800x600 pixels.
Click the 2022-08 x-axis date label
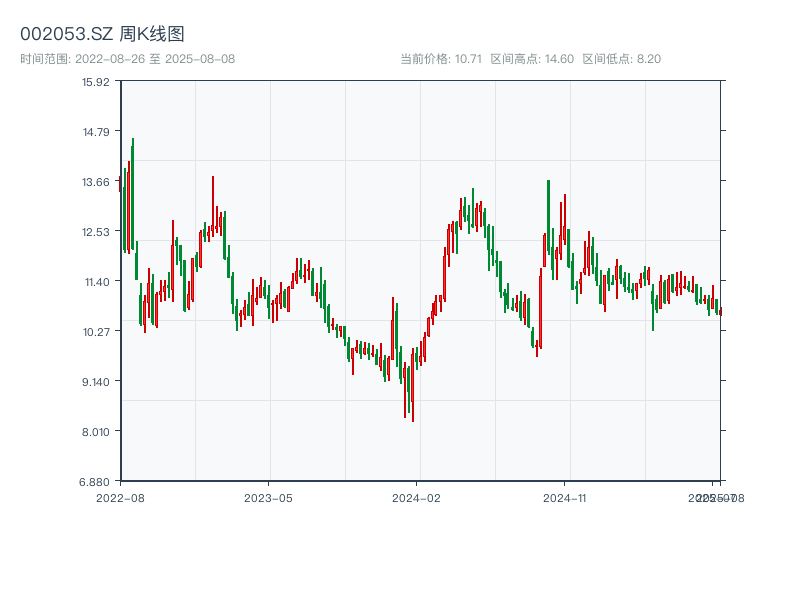[120, 497]
